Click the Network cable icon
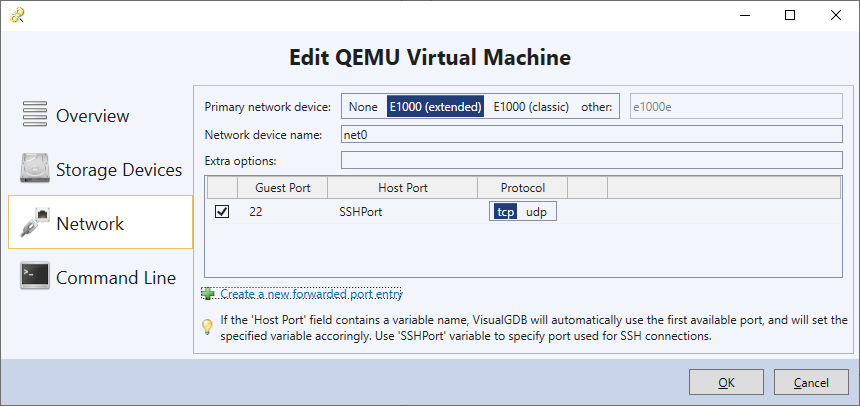 point(35,222)
